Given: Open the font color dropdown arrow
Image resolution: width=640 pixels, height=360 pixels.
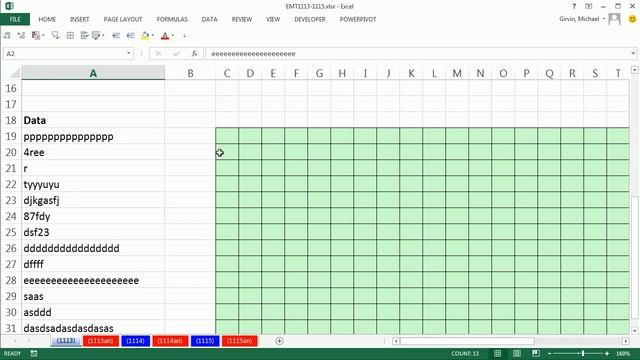Looking at the screenshot, I should 173,36.
